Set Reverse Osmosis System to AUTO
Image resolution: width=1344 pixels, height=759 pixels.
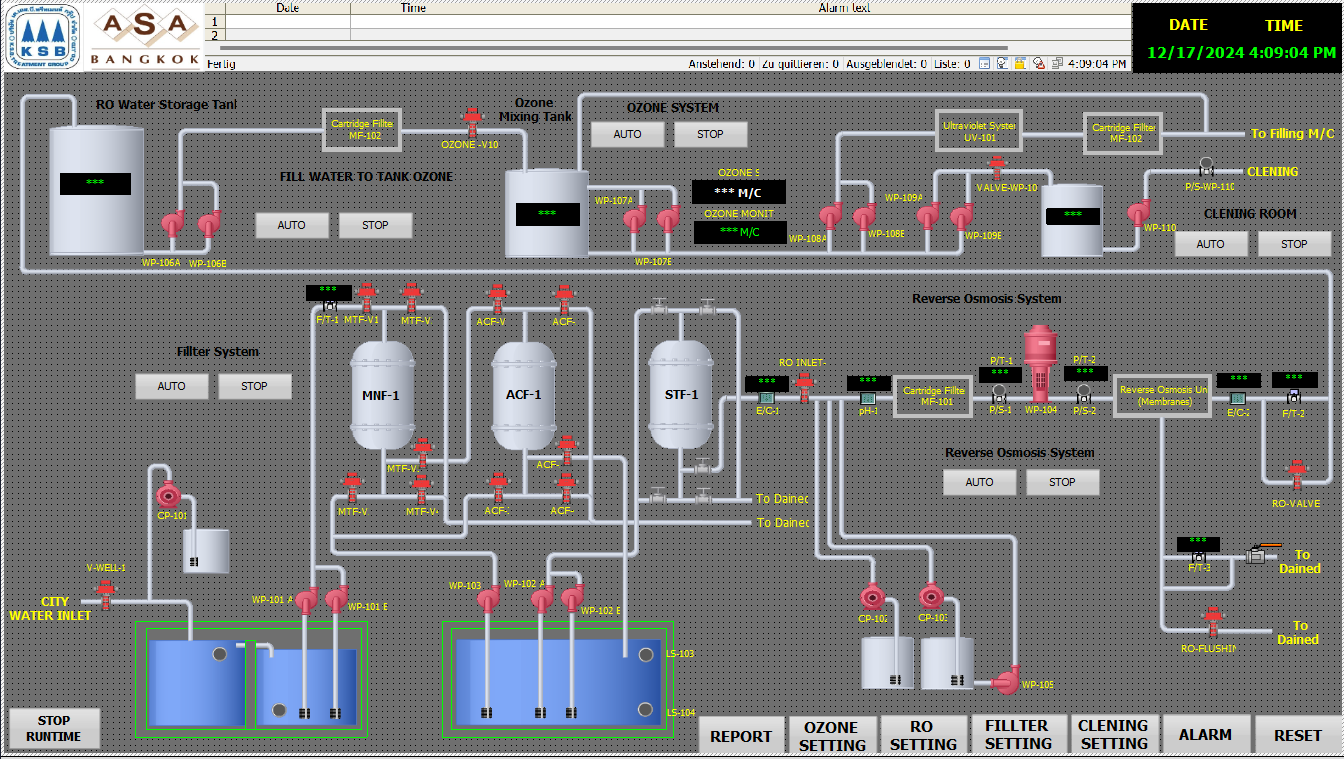(x=979, y=482)
